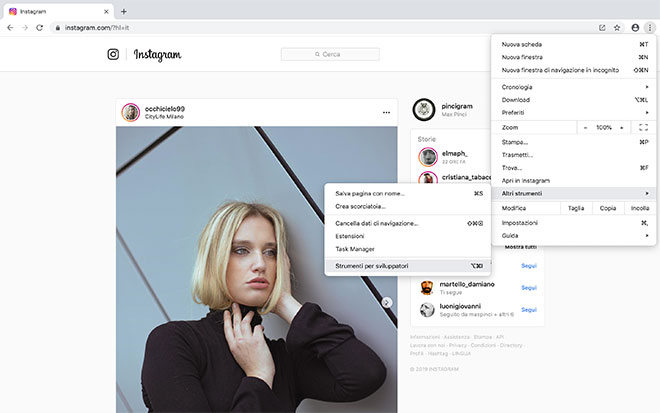This screenshot has height=413, width=660.
Task: Reload the page with the refresh icon
Action: point(39,27)
